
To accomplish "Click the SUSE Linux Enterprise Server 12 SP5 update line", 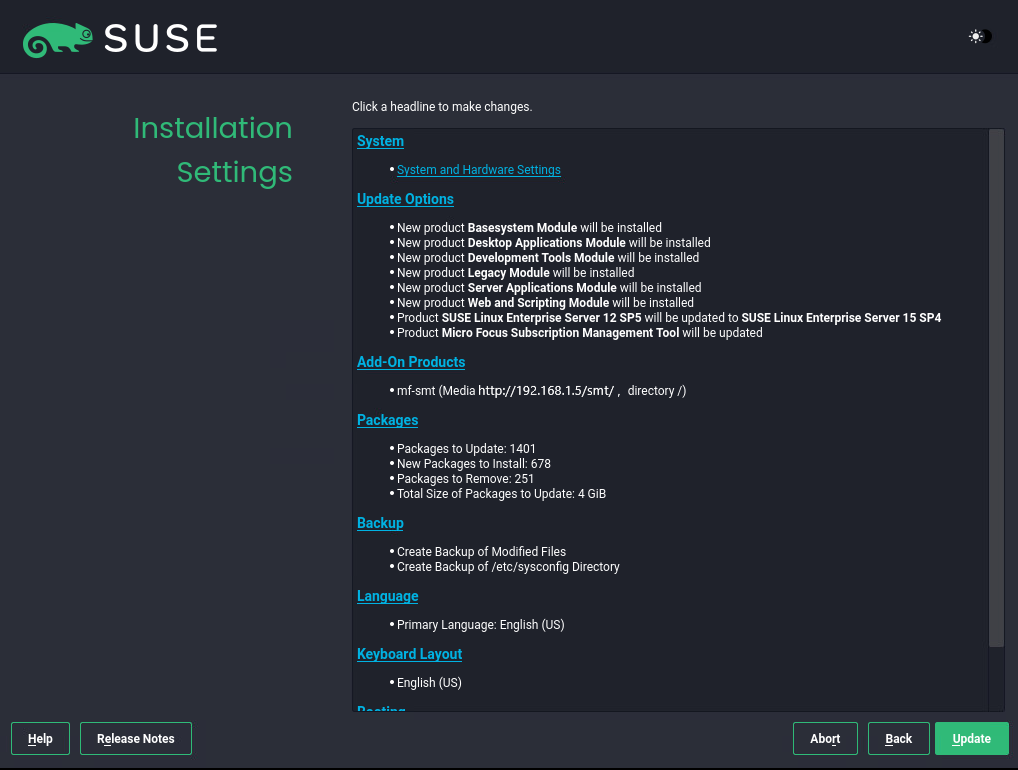I will tap(669, 317).
